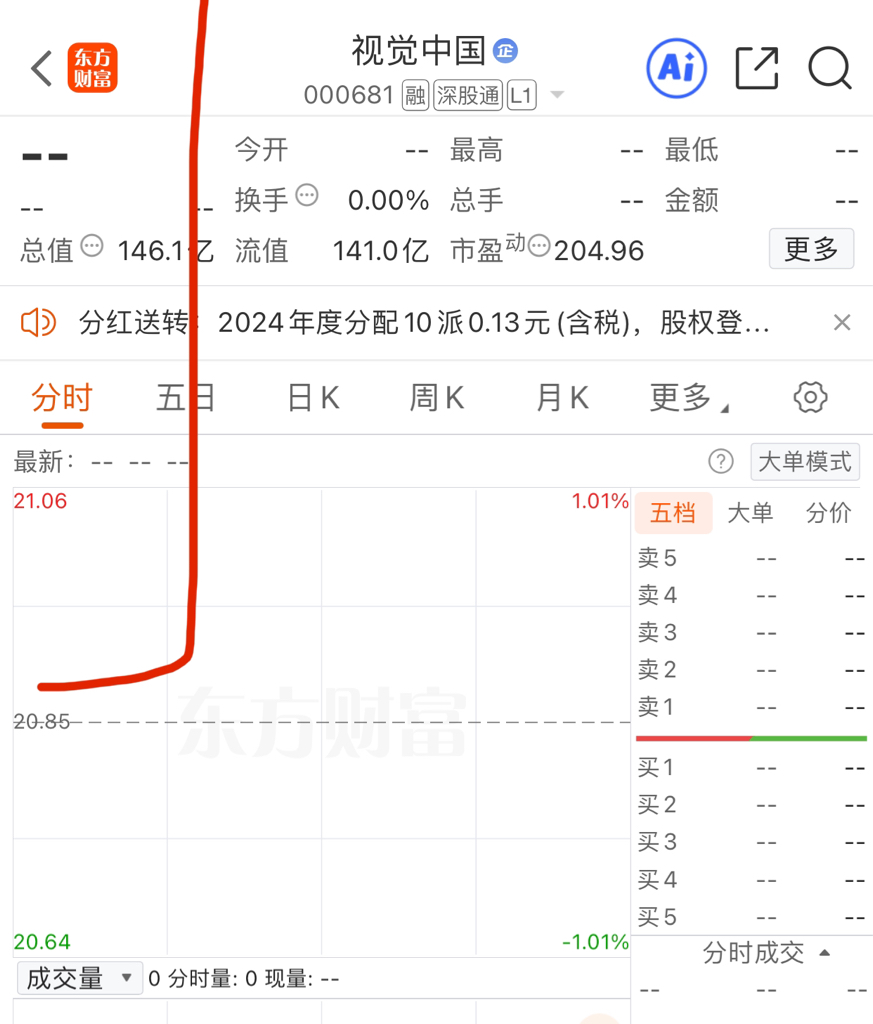Tap the info bubble next to 换手
The height and width of the screenshot is (1024, 873).
(307, 195)
